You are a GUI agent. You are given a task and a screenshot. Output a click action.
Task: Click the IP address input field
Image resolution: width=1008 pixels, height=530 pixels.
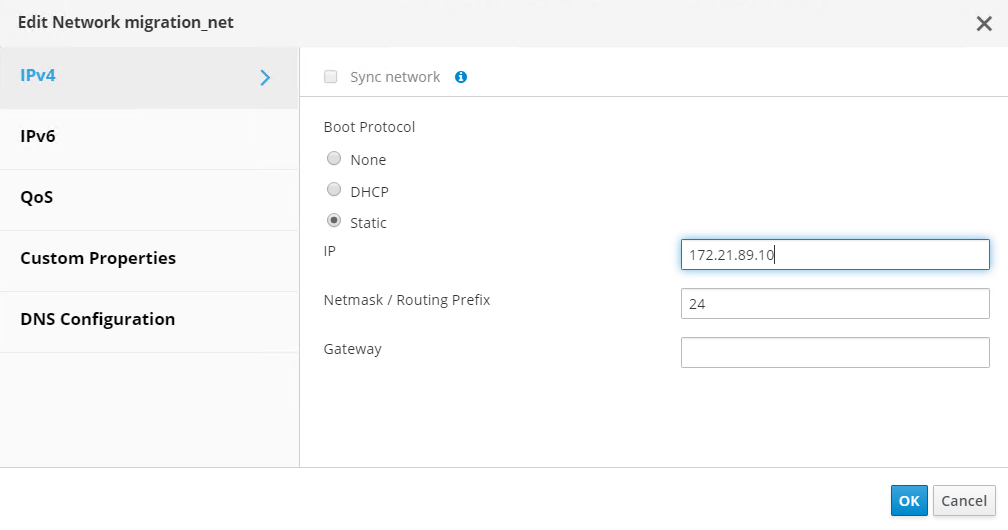click(835, 254)
